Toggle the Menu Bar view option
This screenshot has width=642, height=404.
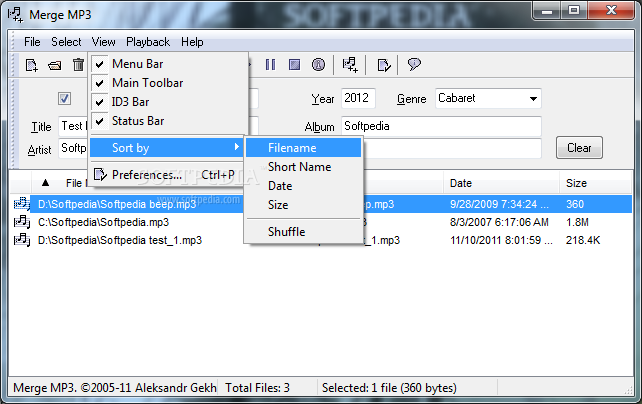pyautogui.click(x=170, y=64)
